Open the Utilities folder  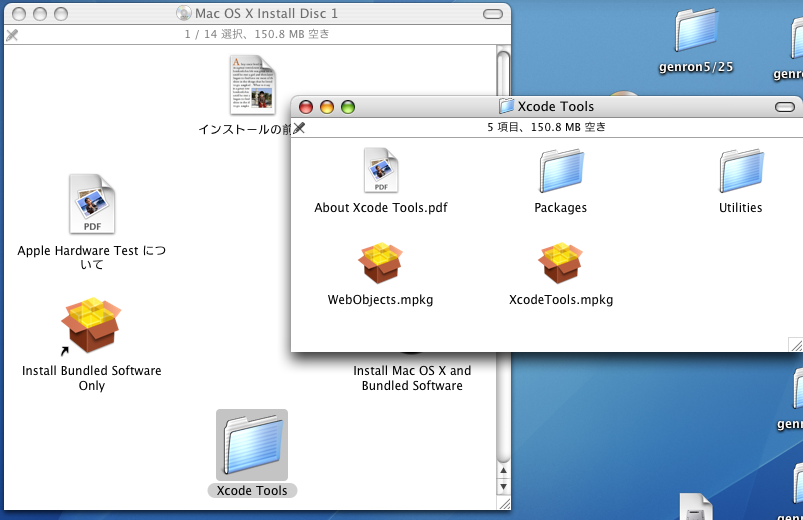click(x=741, y=171)
